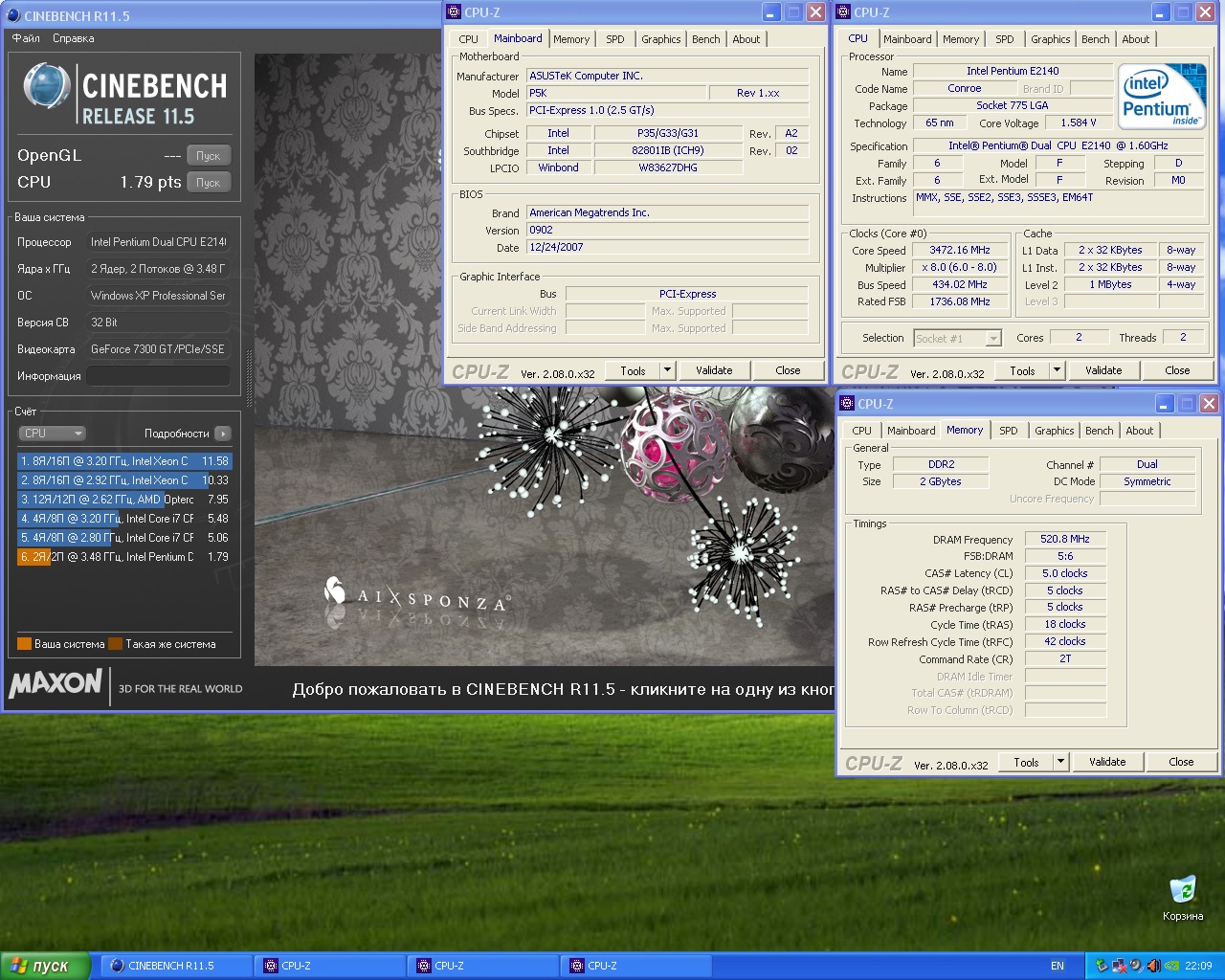
Task: Select the Intel Core i7 5.06 ranking row
Action: point(124,538)
